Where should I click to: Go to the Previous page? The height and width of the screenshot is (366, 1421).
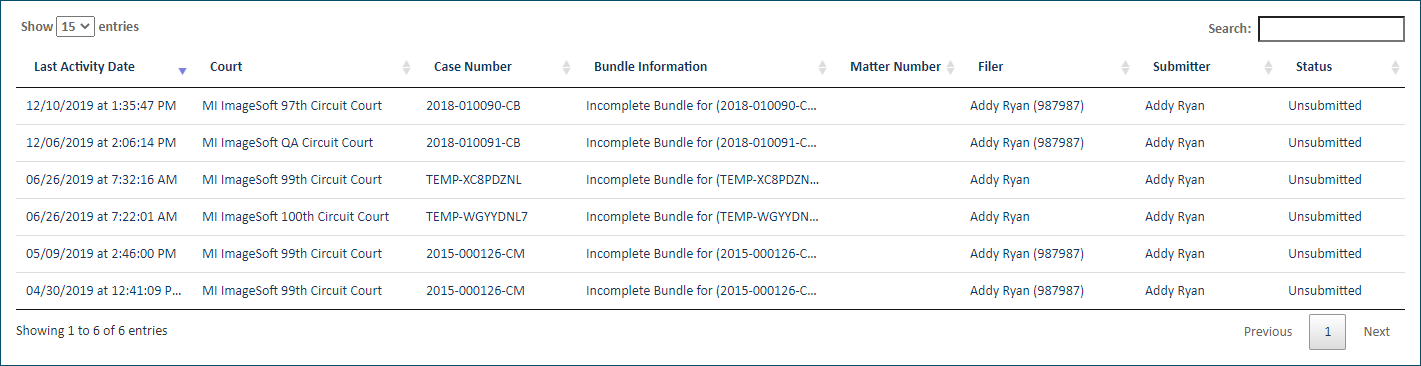[x=1268, y=332]
